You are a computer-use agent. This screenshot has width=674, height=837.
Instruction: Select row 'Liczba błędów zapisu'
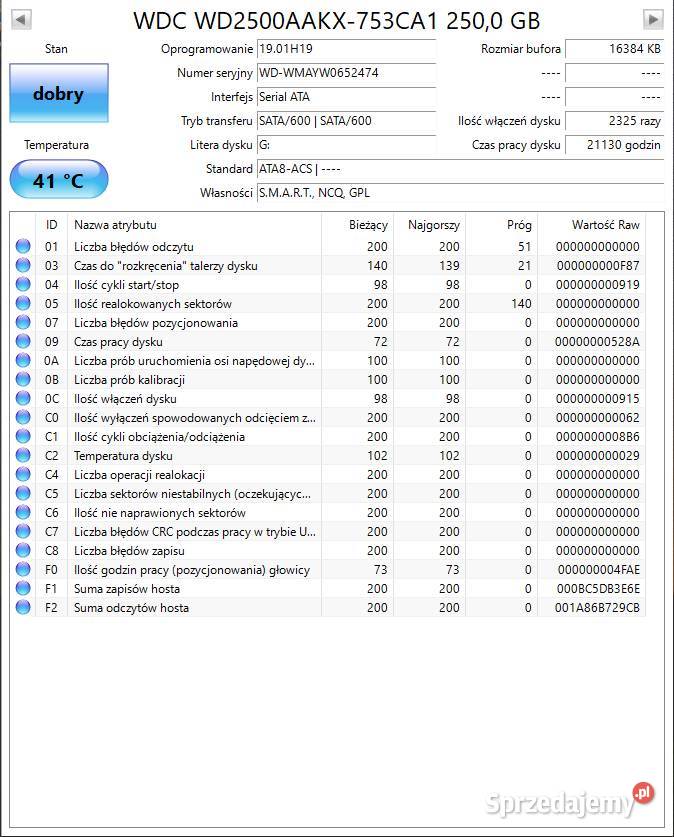pyautogui.click(x=328, y=550)
